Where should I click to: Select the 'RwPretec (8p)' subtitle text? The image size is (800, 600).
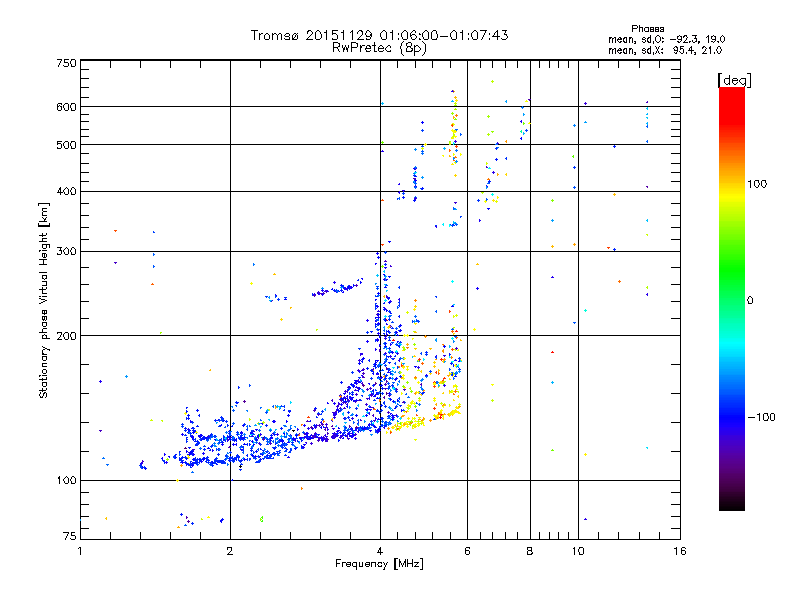379,48
